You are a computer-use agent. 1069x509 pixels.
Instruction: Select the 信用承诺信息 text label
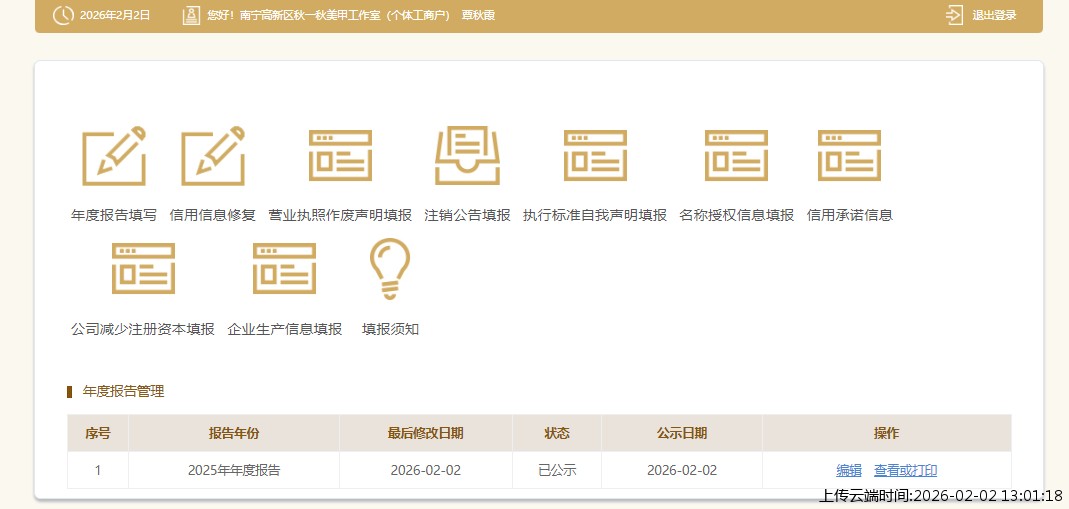[x=849, y=215]
